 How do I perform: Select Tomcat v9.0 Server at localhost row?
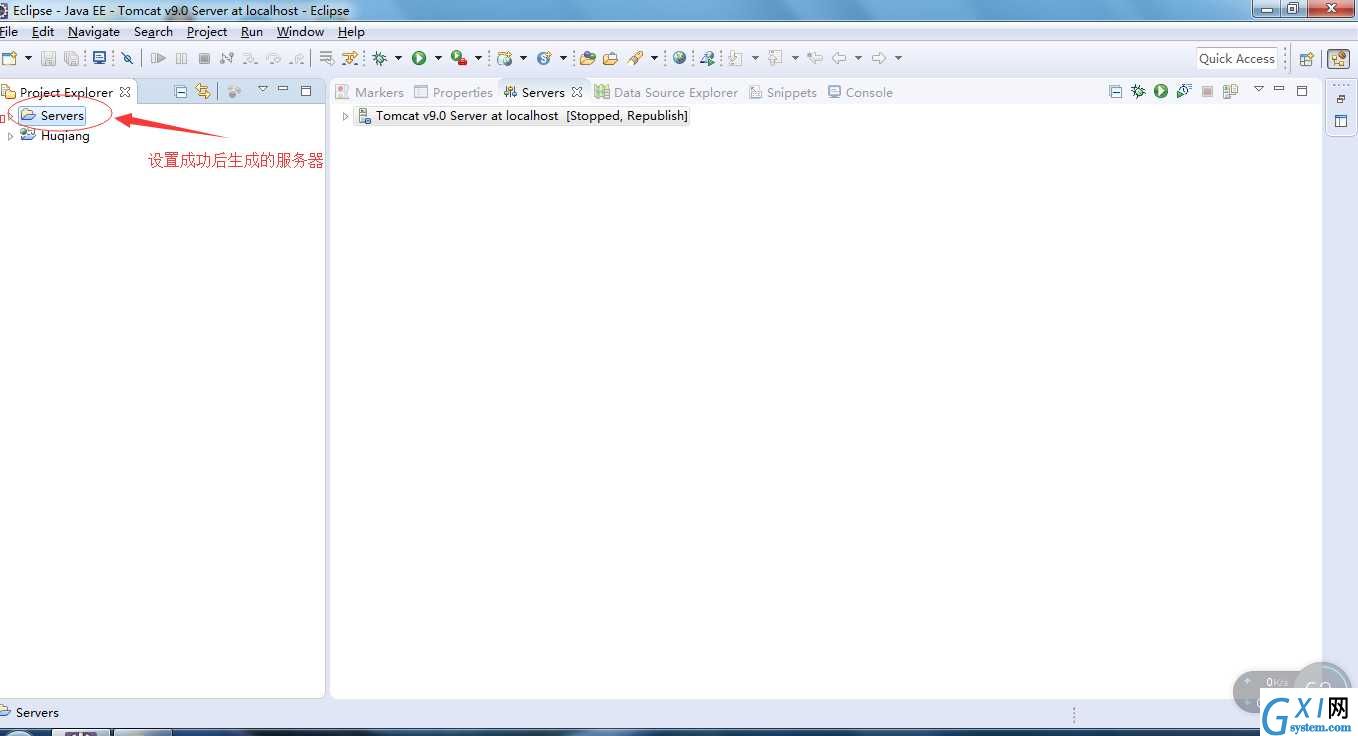[523, 116]
